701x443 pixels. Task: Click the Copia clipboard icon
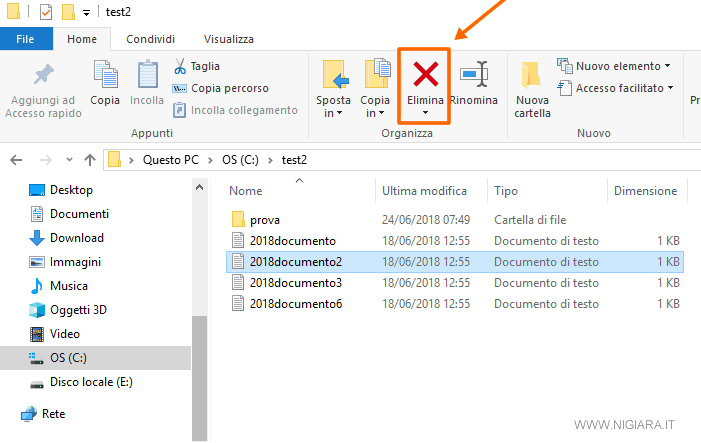(x=105, y=75)
